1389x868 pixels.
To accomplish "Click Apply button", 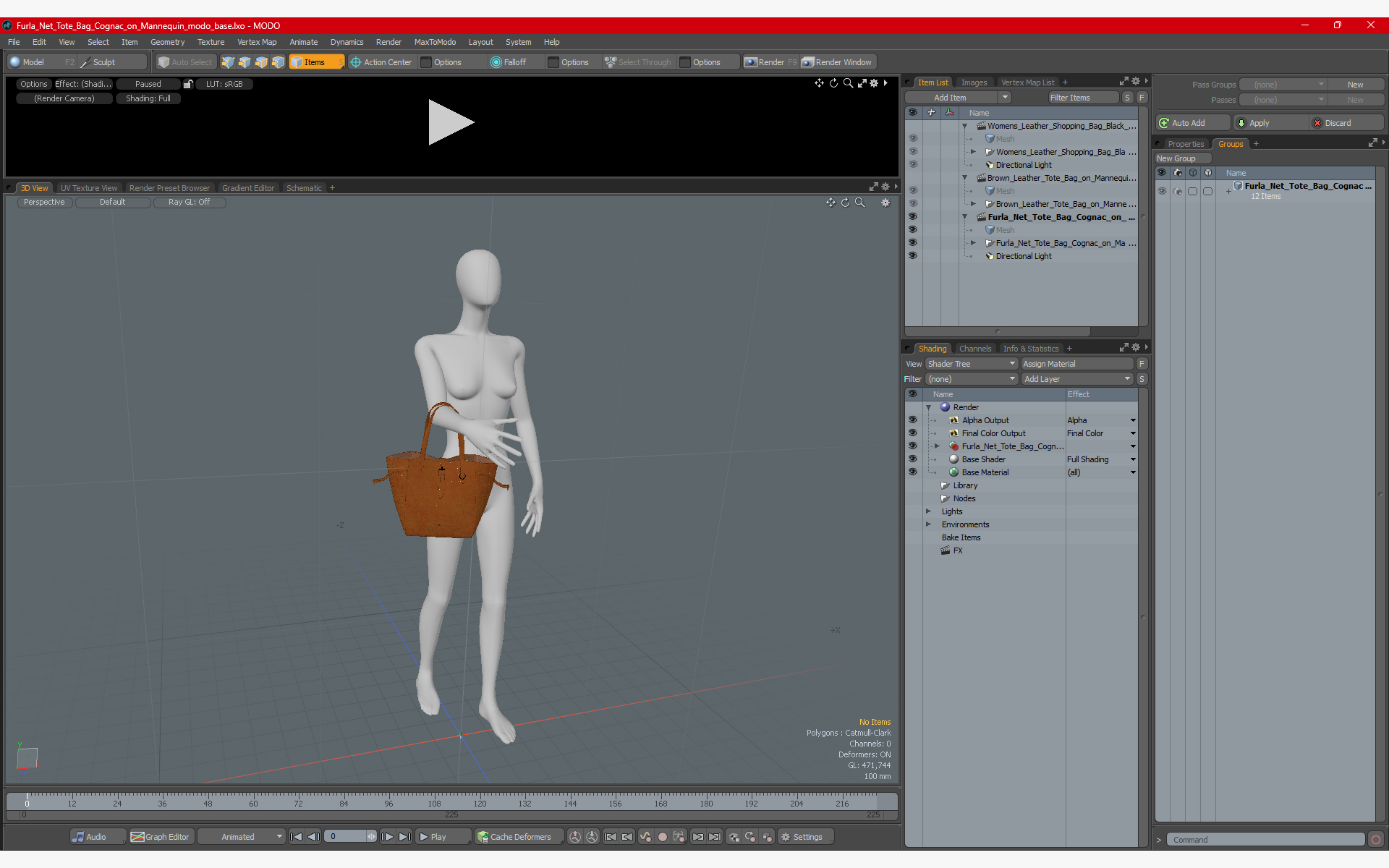I will [x=1272, y=123].
